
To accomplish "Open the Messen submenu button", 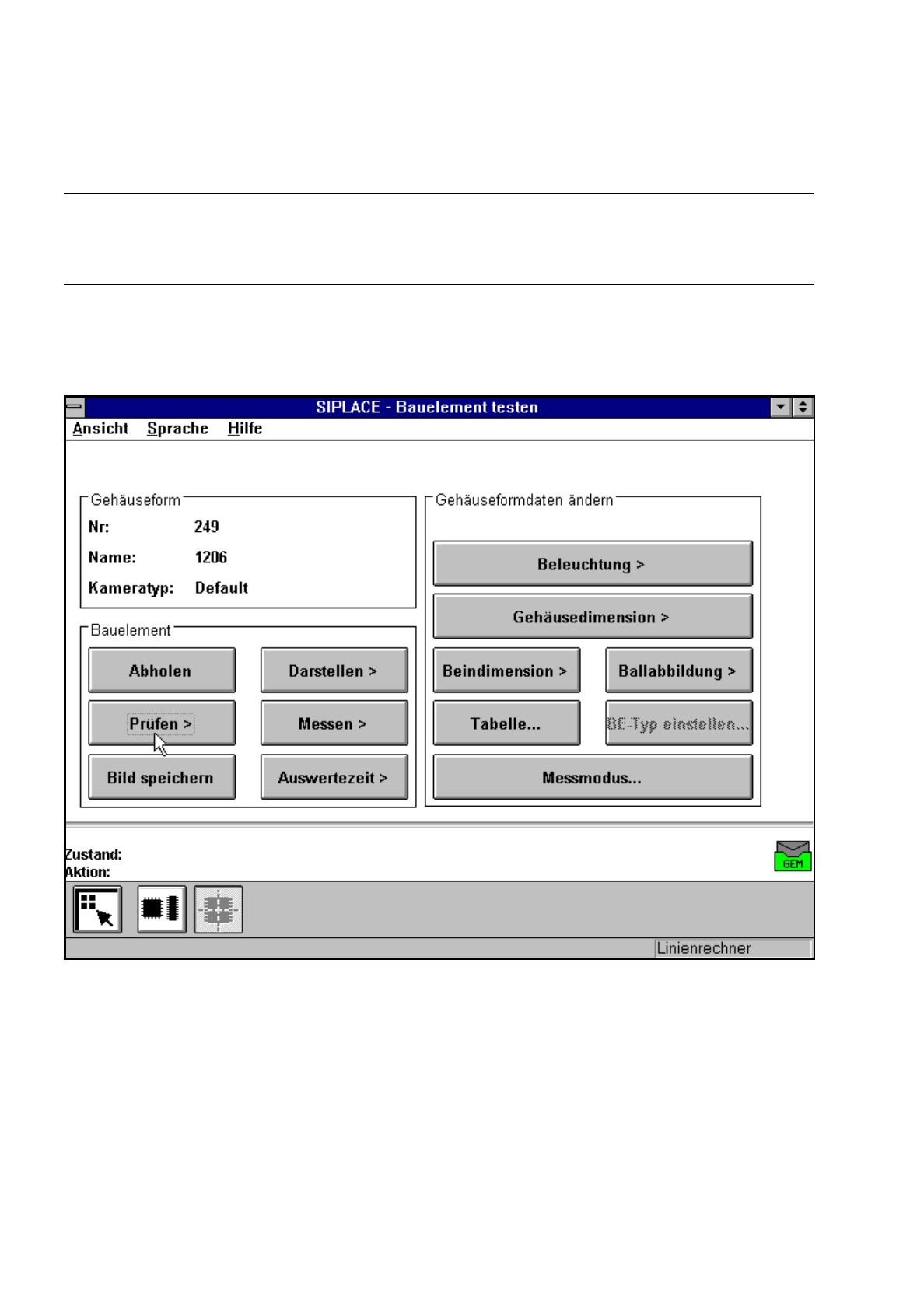I will pos(334,723).
